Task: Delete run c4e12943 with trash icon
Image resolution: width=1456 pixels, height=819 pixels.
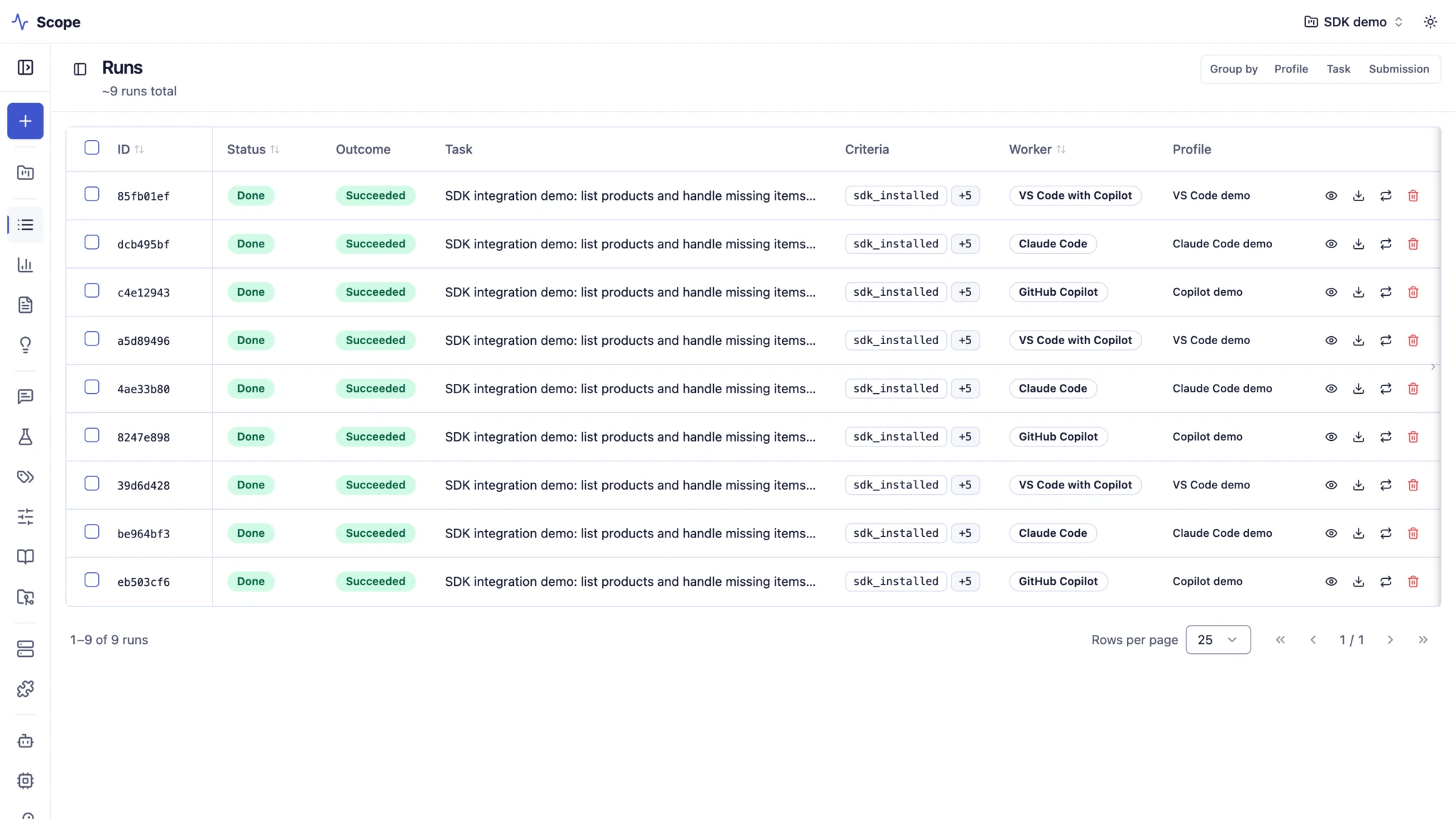Action: point(1413,292)
